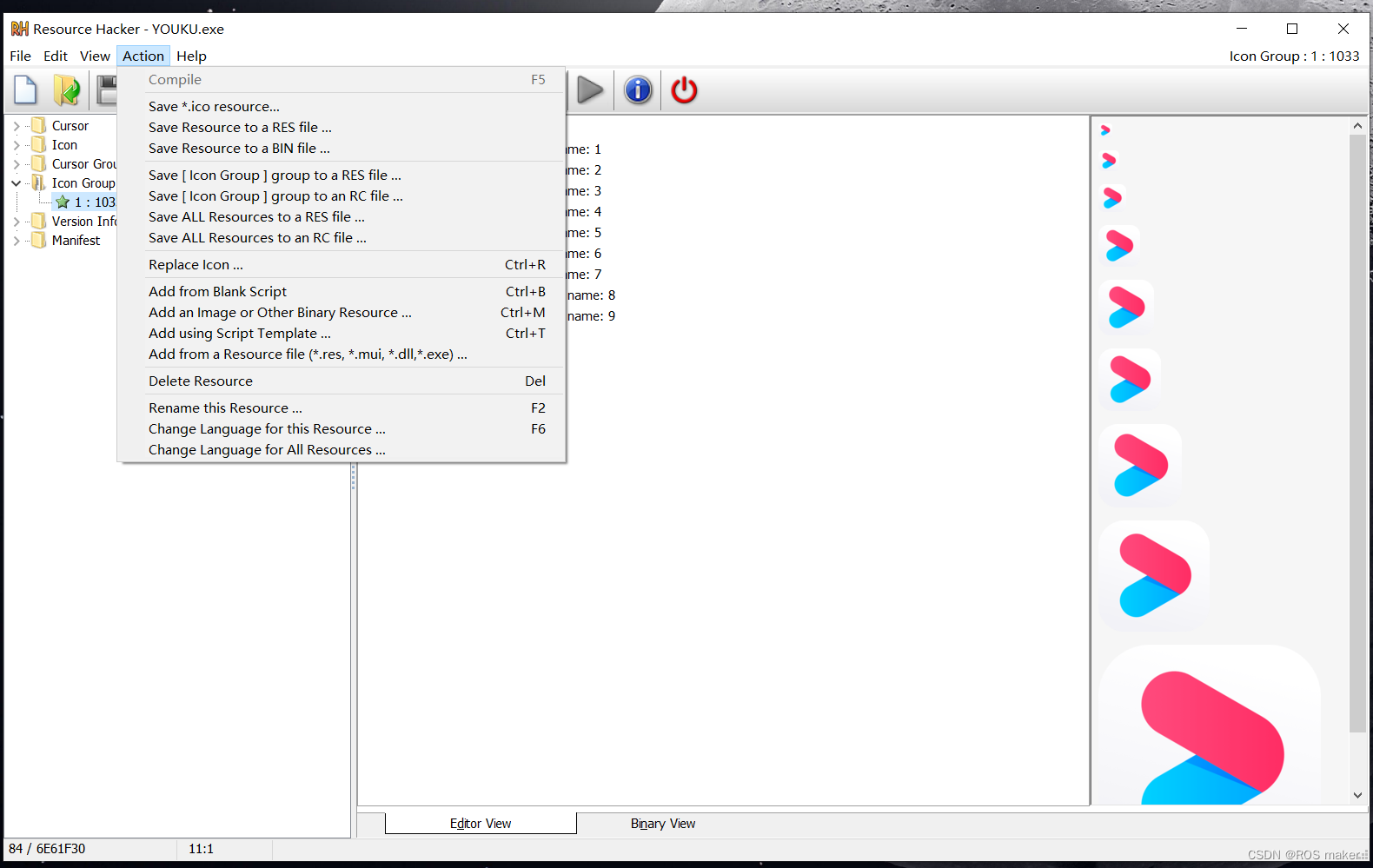Screen dimensions: 1373x868
Task: Click the red power Exit icon
Action: click(x=685, y=89)
